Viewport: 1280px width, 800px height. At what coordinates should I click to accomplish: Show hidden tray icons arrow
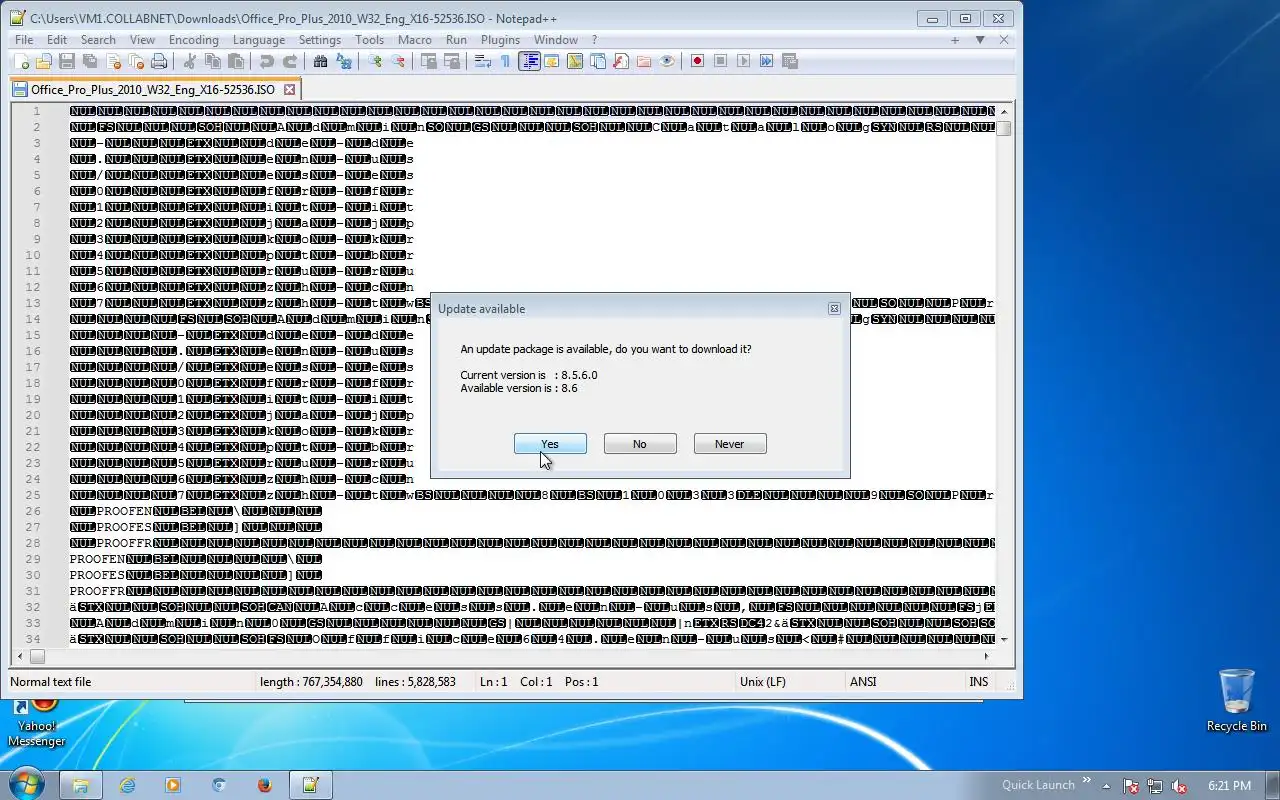1108,786
